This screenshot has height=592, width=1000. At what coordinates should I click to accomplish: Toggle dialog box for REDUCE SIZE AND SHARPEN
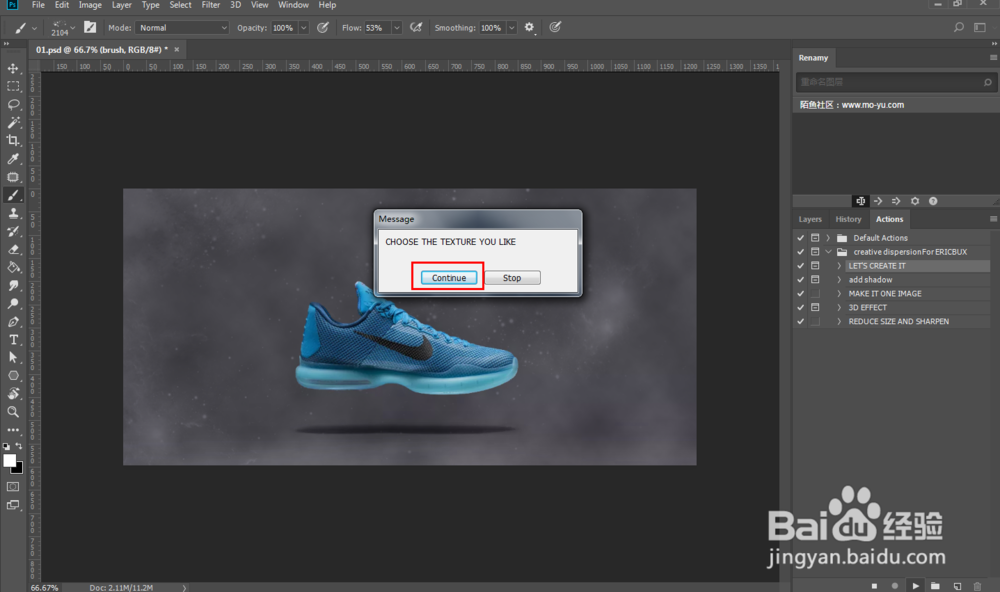(815, 322)
